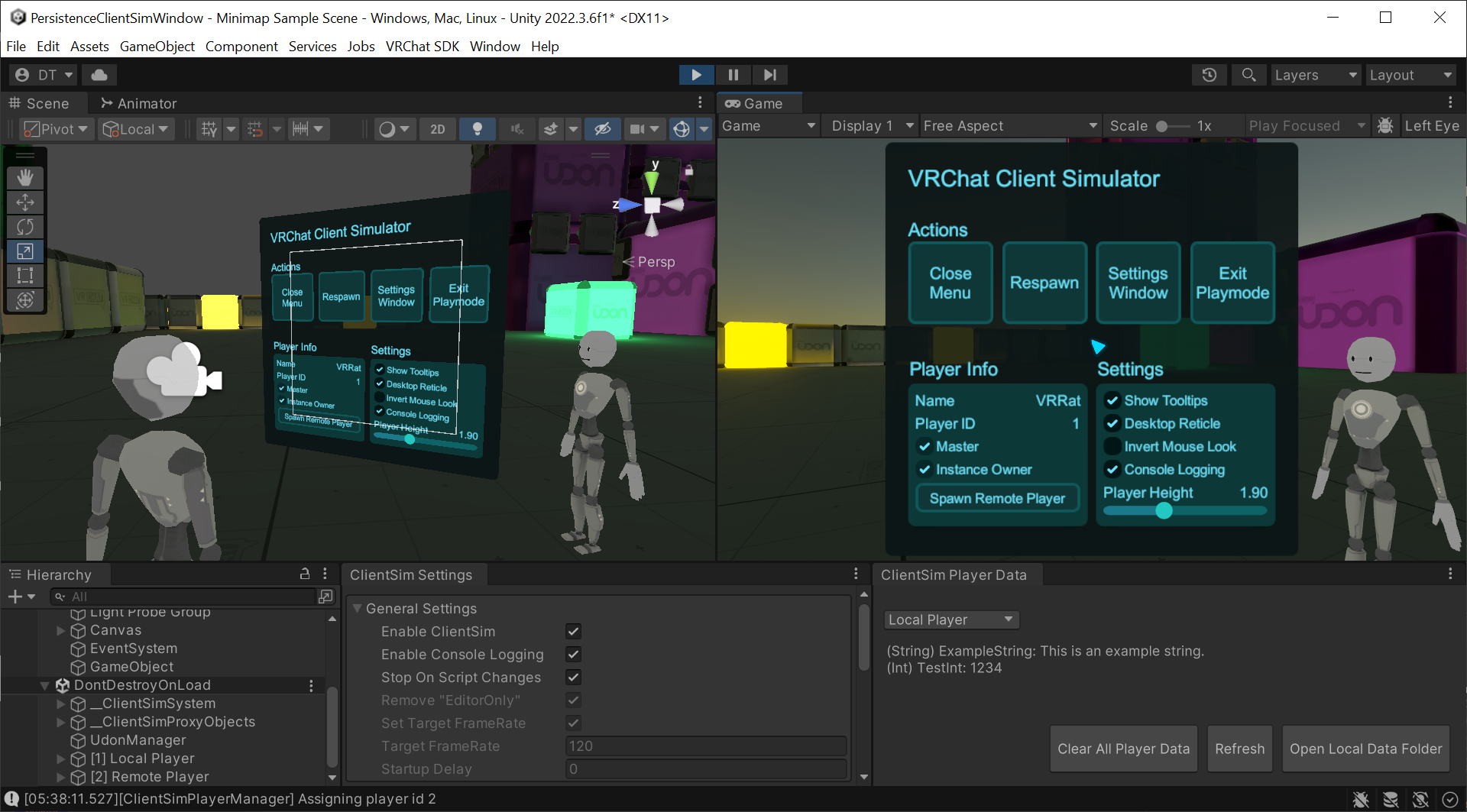Expand the [1] Local Player node

pos(60,759)
